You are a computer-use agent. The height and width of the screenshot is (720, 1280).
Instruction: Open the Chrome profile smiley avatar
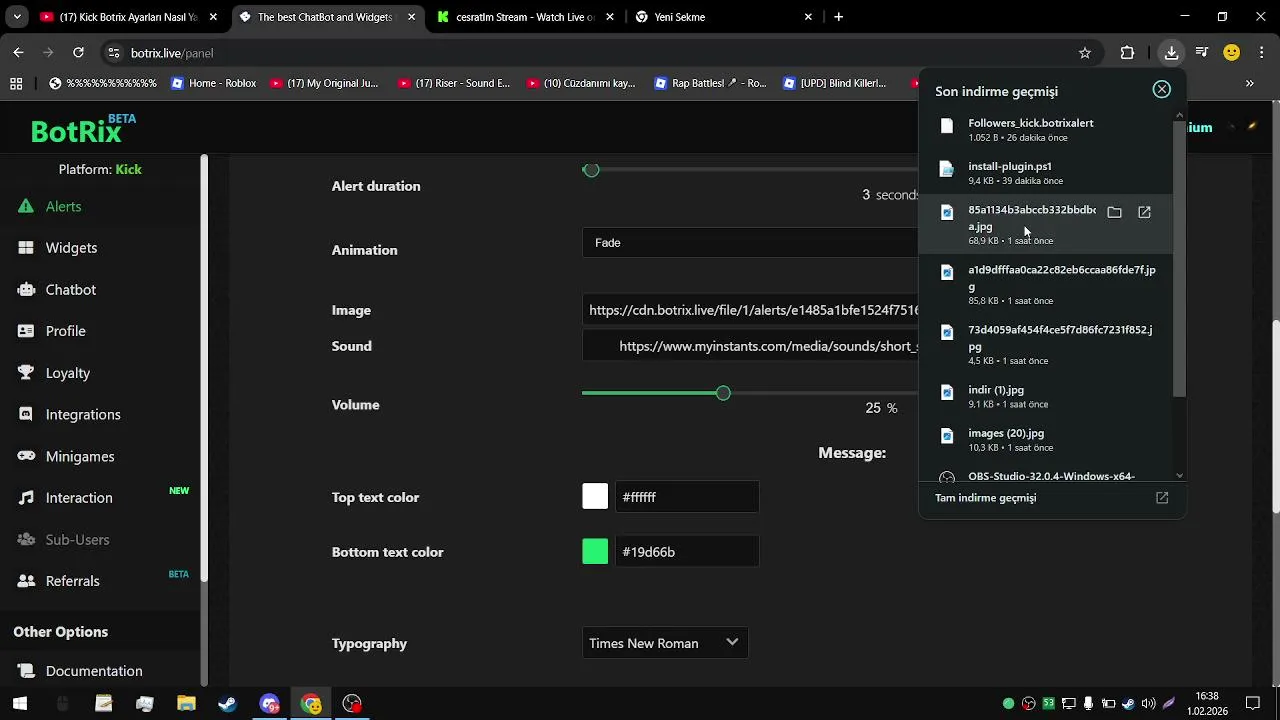point(1232,53)
